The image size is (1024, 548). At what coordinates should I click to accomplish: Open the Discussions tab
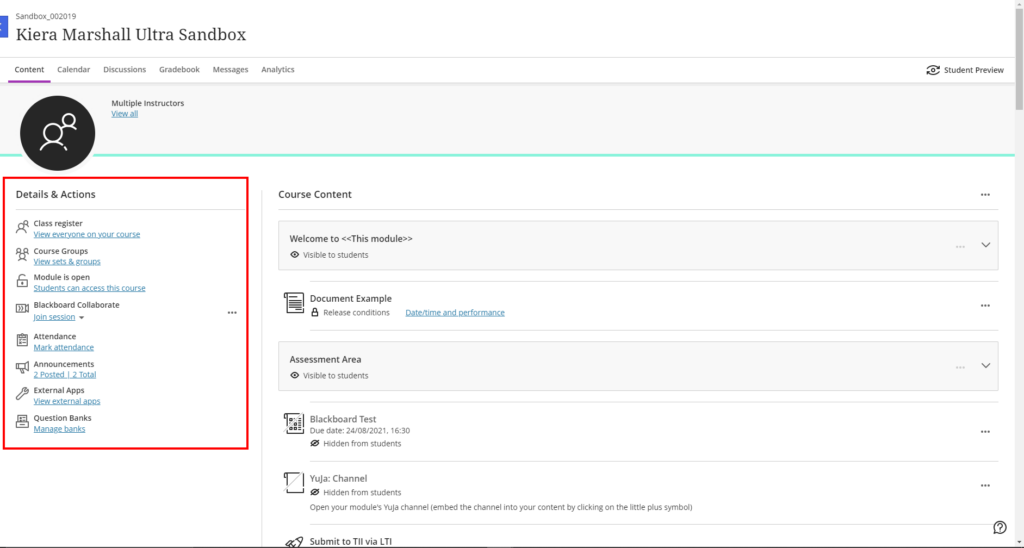click(125, 69)
